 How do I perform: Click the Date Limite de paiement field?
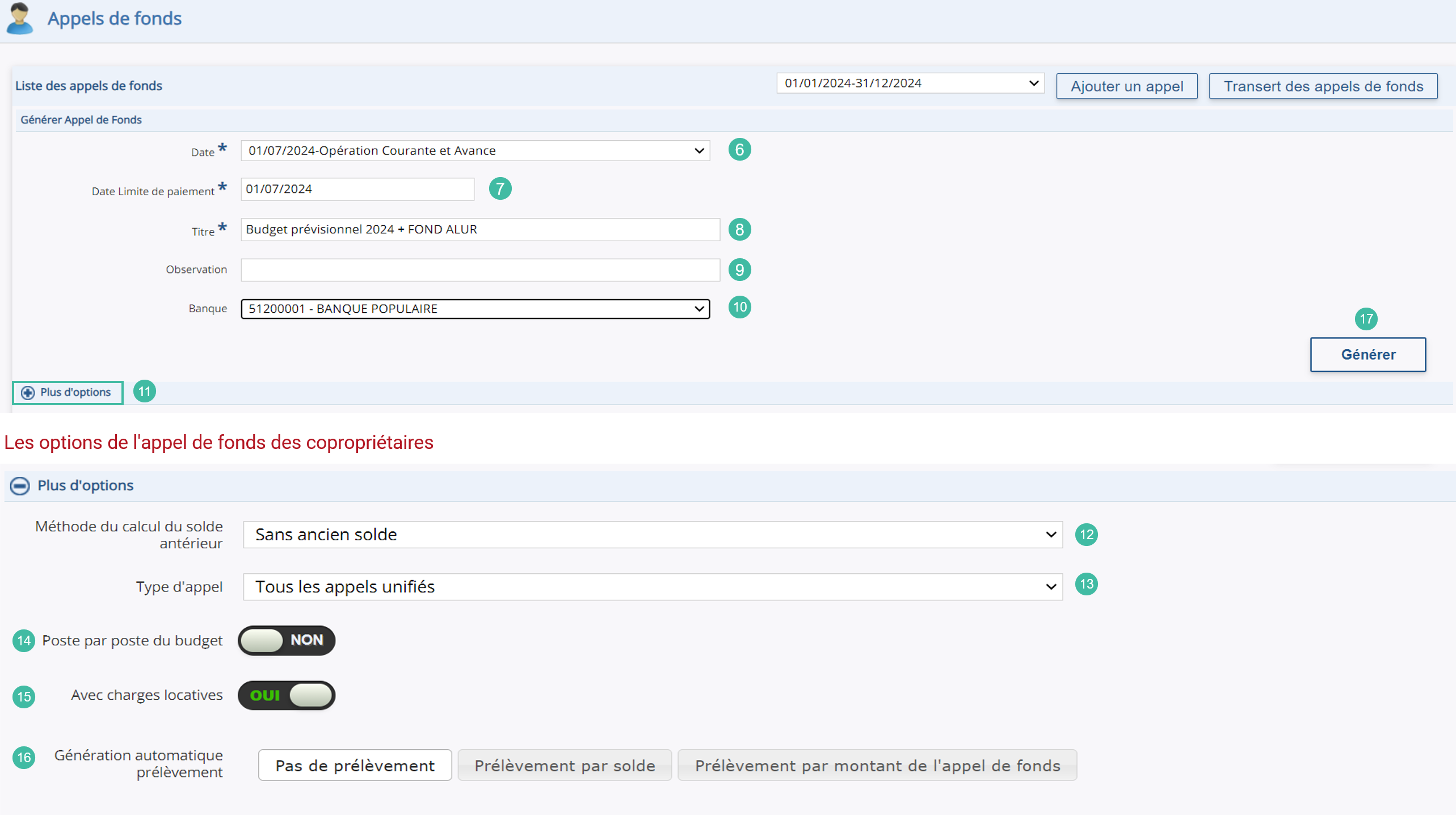357,189
